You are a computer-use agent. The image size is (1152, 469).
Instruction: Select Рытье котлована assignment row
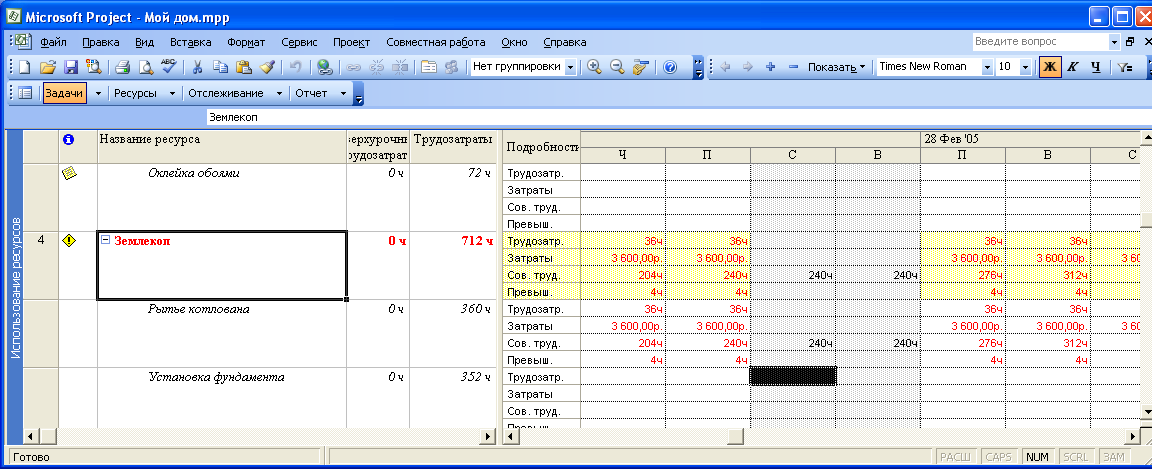(x=198, y=309)
